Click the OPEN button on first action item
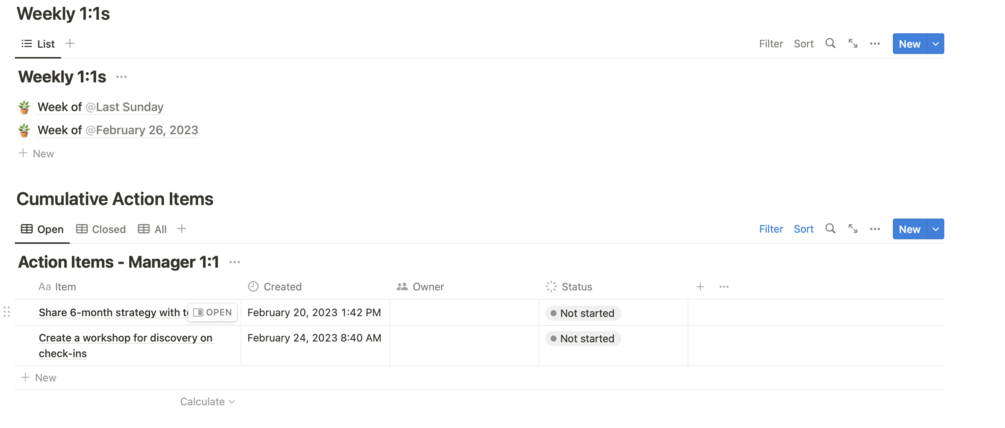The height and width of the screenshot is (428, 1005). pos(212,313)
